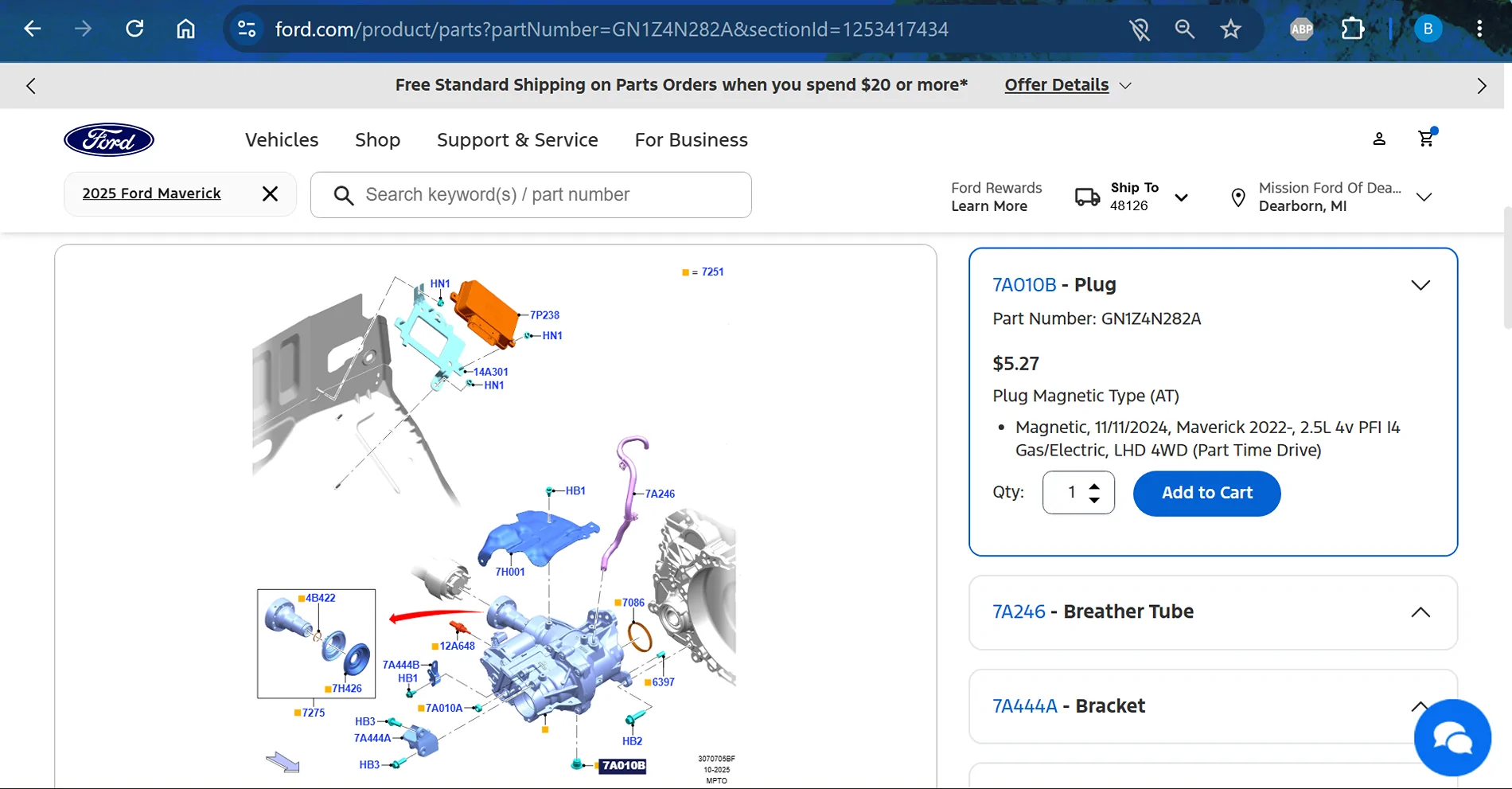Select the 12A648 callout in diagram

point(458,646)
